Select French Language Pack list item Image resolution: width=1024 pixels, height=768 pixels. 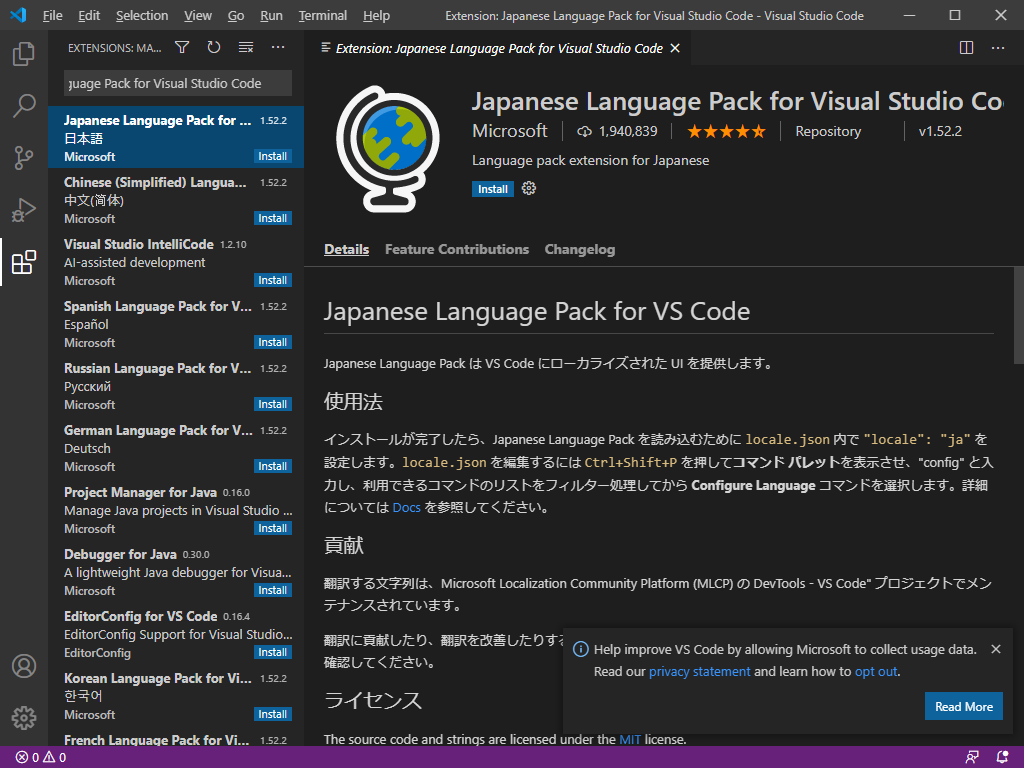(x=176, y=737)
